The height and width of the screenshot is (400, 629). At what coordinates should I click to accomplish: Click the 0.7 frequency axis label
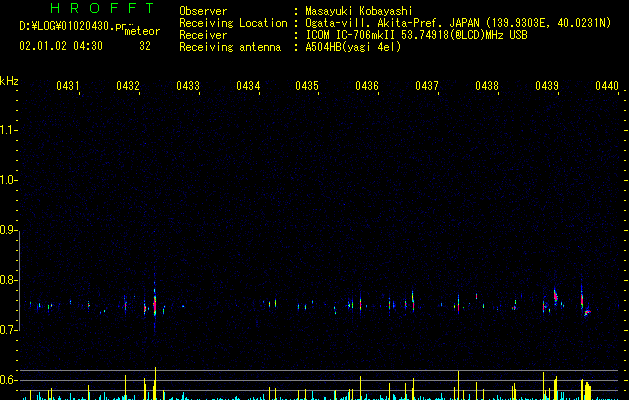[x=8, y=330]
